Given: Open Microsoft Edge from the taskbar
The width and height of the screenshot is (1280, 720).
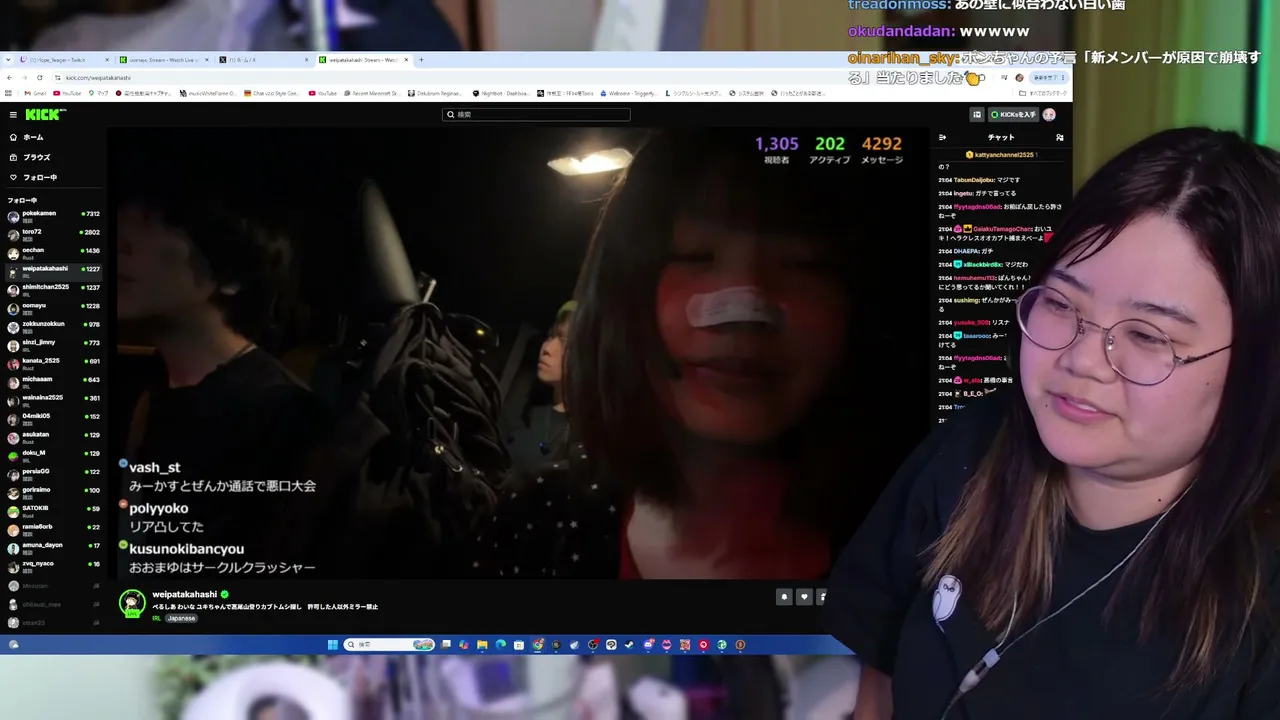Looking at the screenshot, I should pyautogui.click(x=500, y=645).
